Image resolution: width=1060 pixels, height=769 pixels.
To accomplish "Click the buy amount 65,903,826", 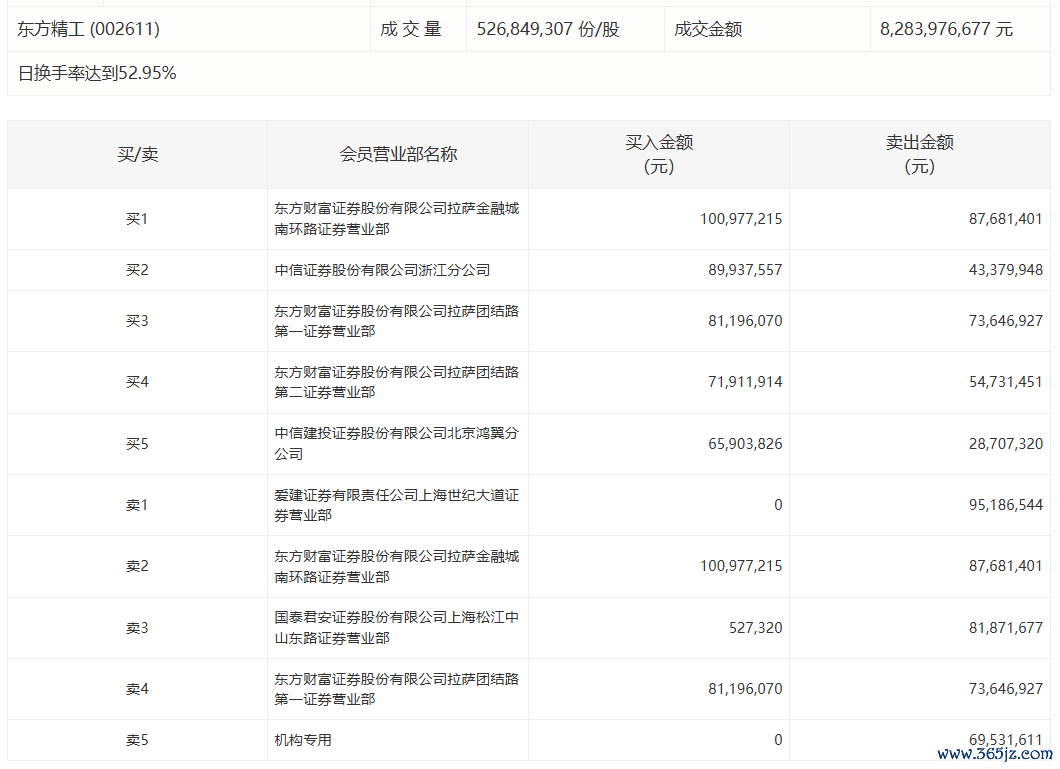I will point(745,444).
